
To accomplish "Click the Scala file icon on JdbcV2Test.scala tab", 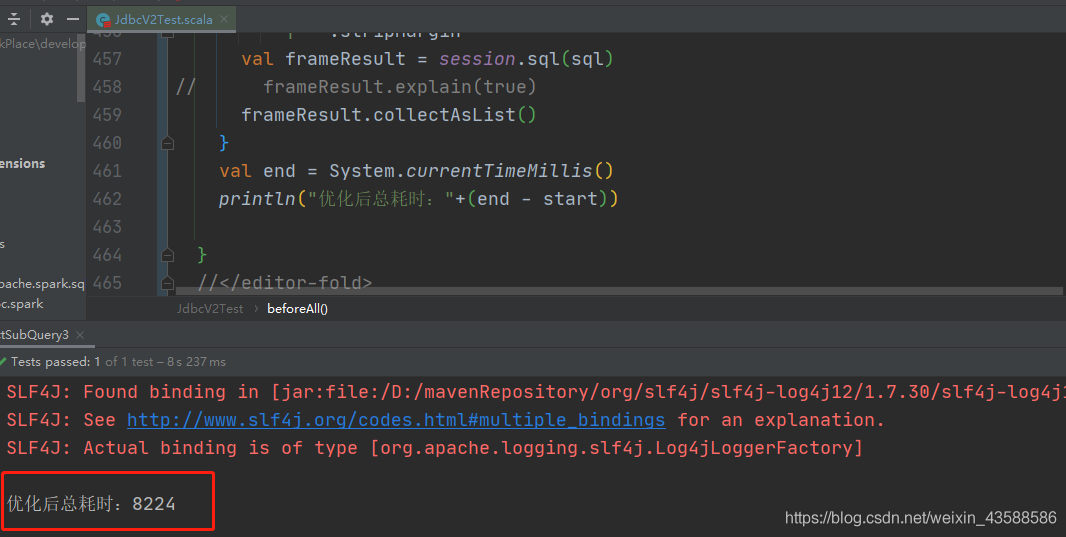I will pyautogui.click(x=103, y=20).
